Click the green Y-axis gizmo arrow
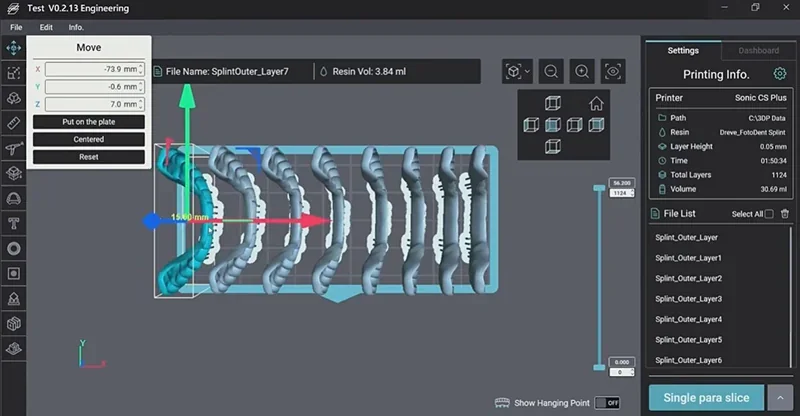800x416 pixels. [x=187, y=96]
